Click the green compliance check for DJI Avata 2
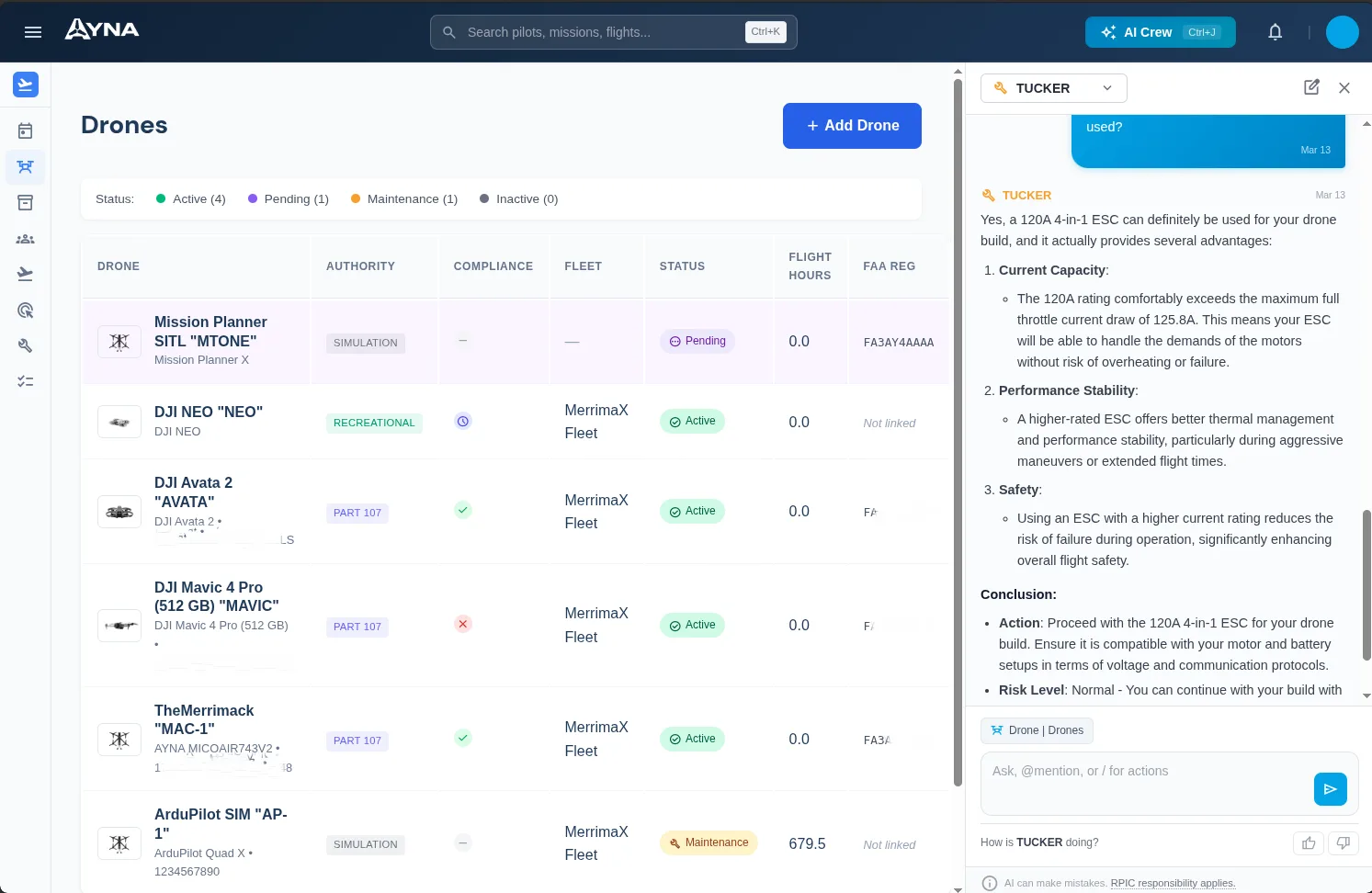The image size is (1372, 893). point(463,510)
